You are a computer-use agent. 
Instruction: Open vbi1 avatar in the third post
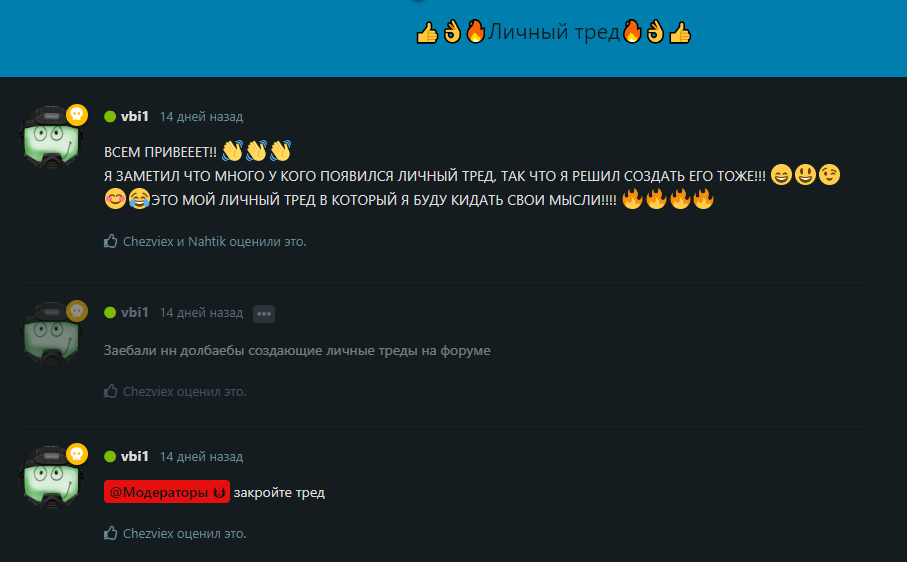pos(51,477)
